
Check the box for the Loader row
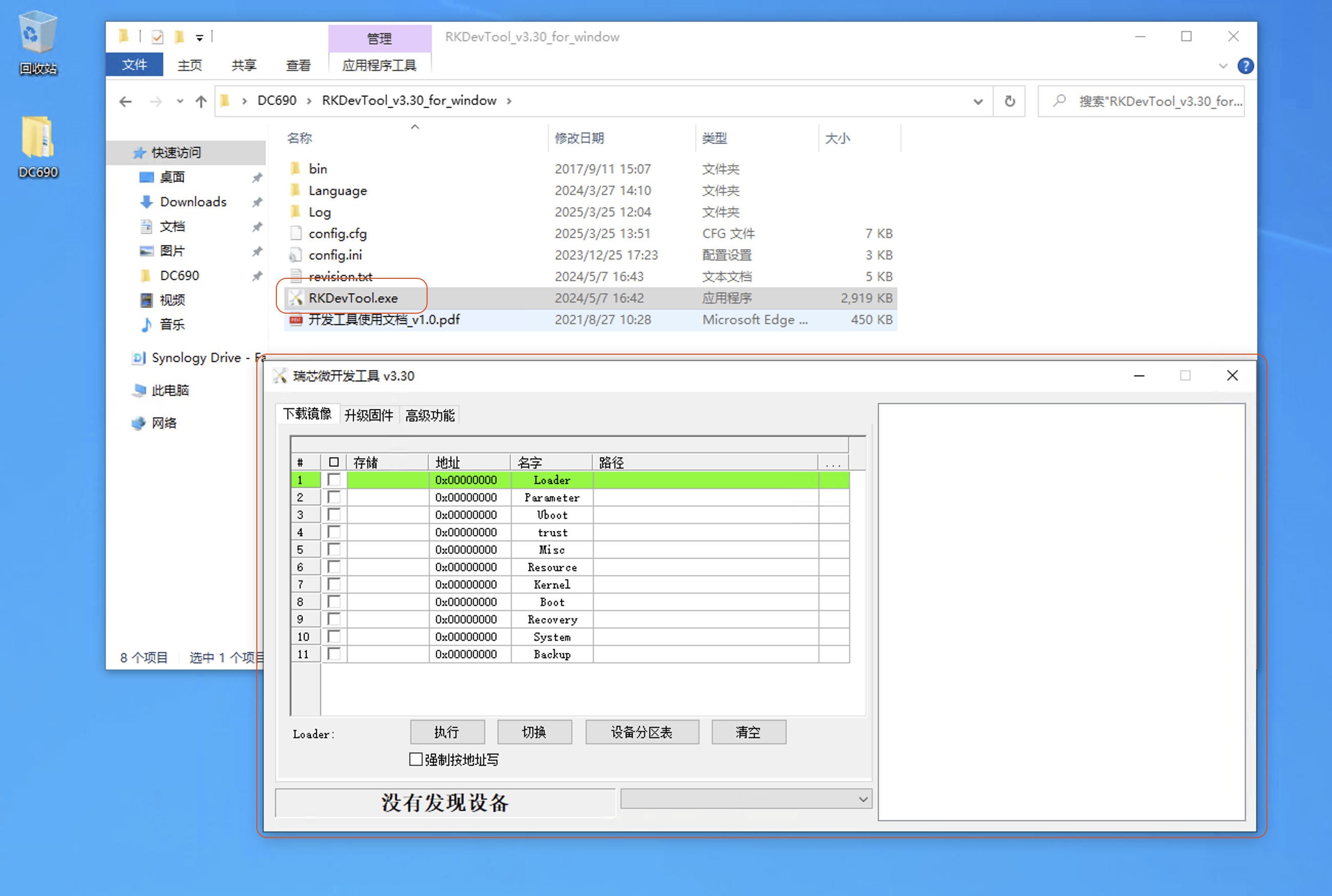[x=334, y=480]
